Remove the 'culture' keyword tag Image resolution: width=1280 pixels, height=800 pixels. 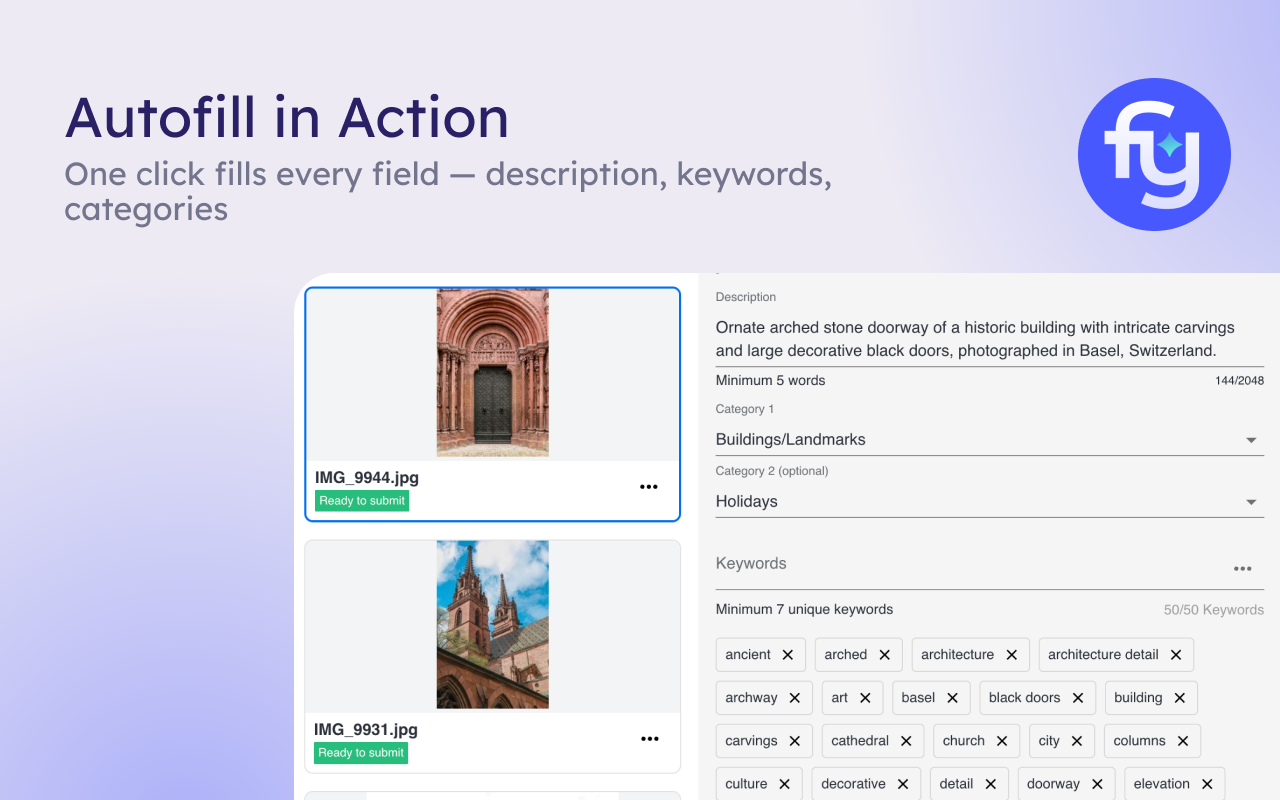[785, 784]
